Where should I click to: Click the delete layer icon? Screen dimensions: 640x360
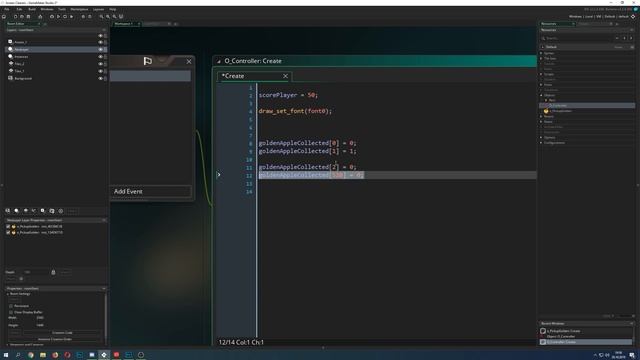[61, 211]
